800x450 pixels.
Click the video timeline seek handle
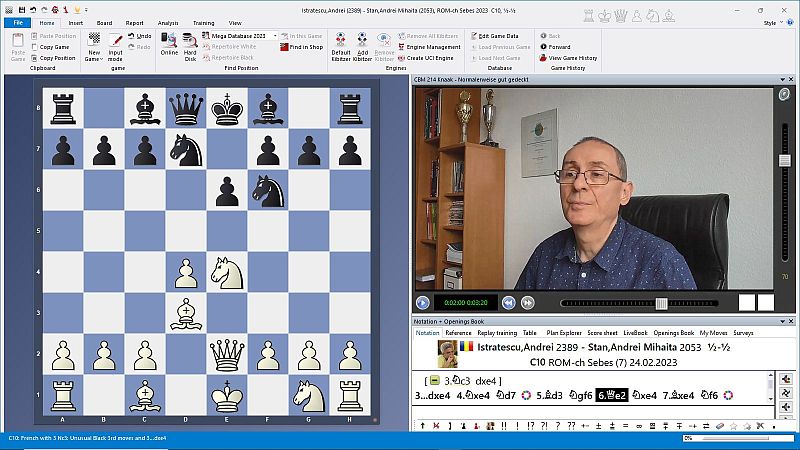pos(661,303)
